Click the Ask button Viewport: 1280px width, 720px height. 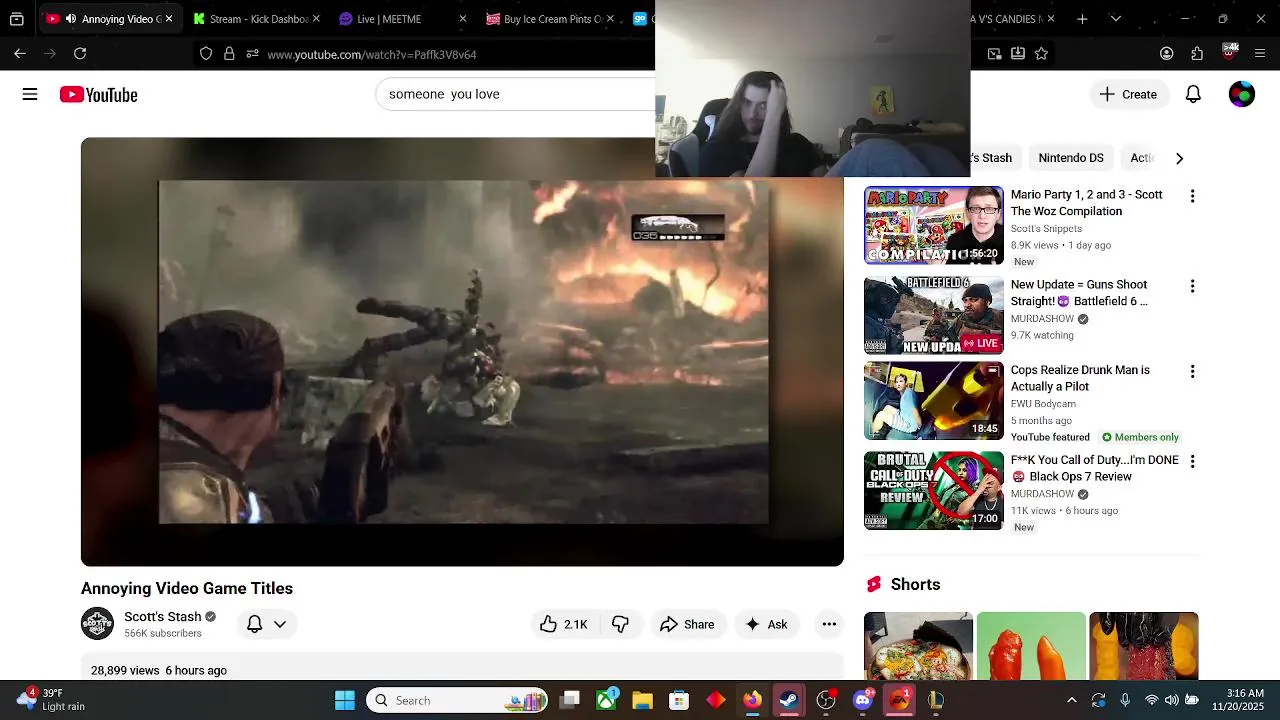pyautogui.click(x=766, y=624)
